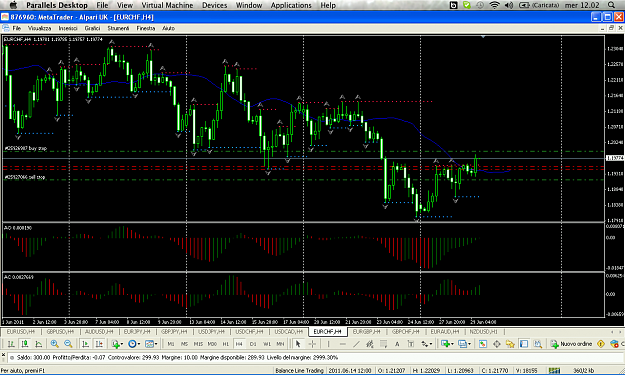The height and width of the screenshot is (375, 625).
Task: Toggle chart shift icon
Action: click(99, 344)
